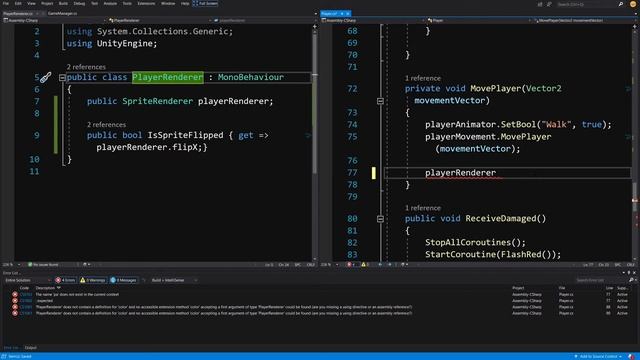Switch to the GameManager.cs tab
Viewport: 640px width, 360px height.
[x=62, y=13]
